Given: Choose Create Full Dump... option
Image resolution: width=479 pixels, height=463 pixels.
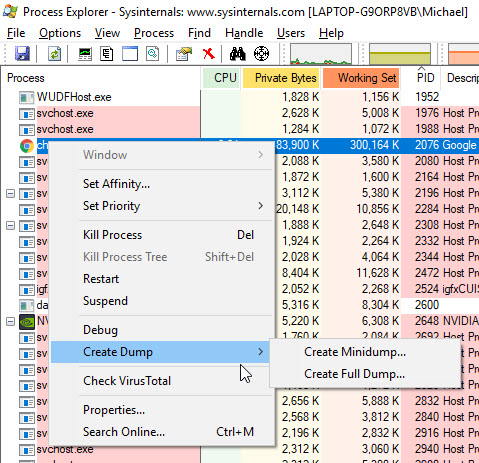Looking at the screenshot, I should coord(354,374).
